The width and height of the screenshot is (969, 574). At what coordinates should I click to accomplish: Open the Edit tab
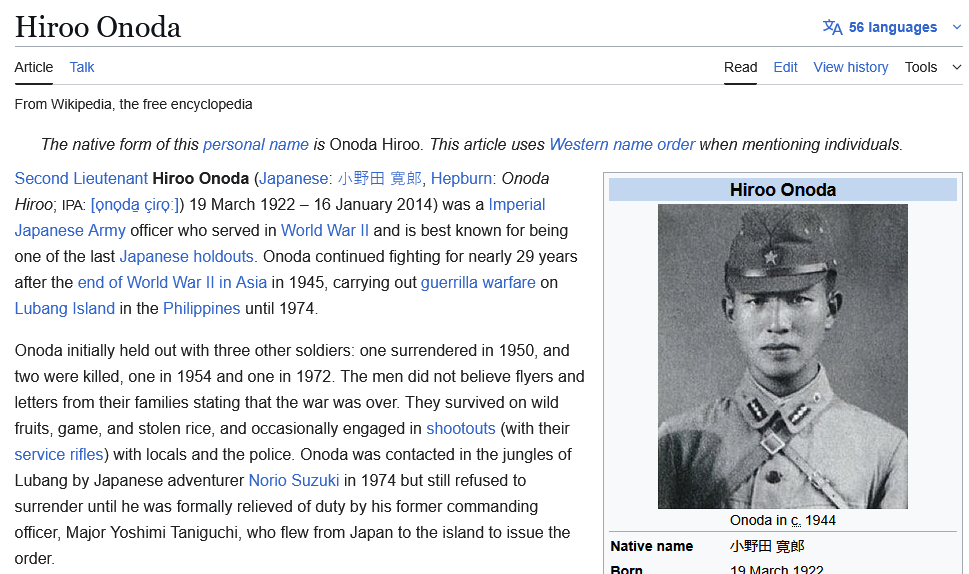pos(785,67)
